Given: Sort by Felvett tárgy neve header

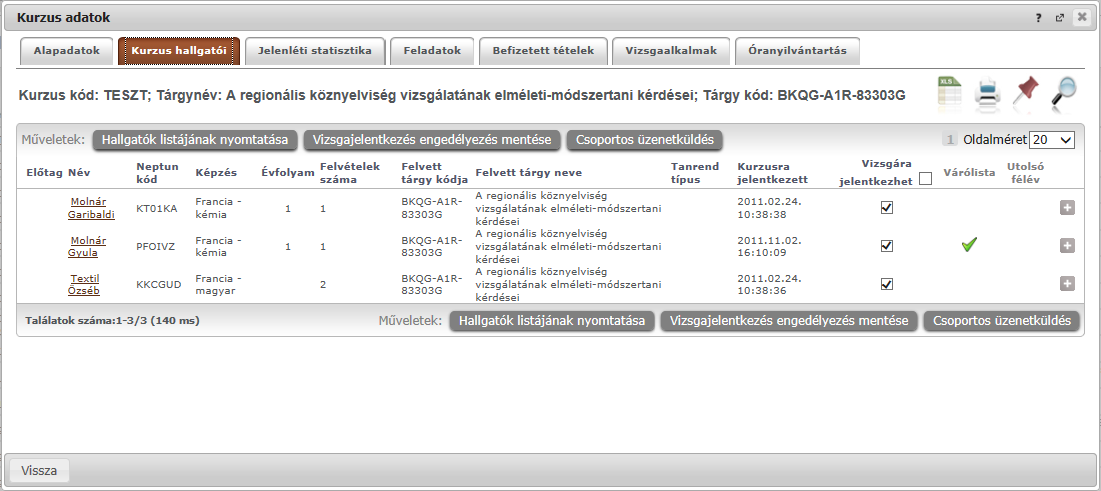Looking at the screenshot, I should [529, 173].
